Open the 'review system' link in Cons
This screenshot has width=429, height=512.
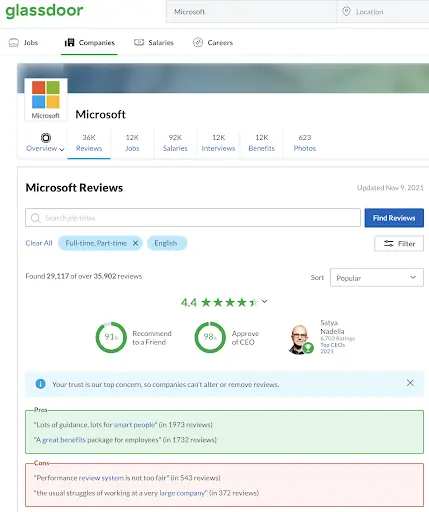tap(101, 478)
